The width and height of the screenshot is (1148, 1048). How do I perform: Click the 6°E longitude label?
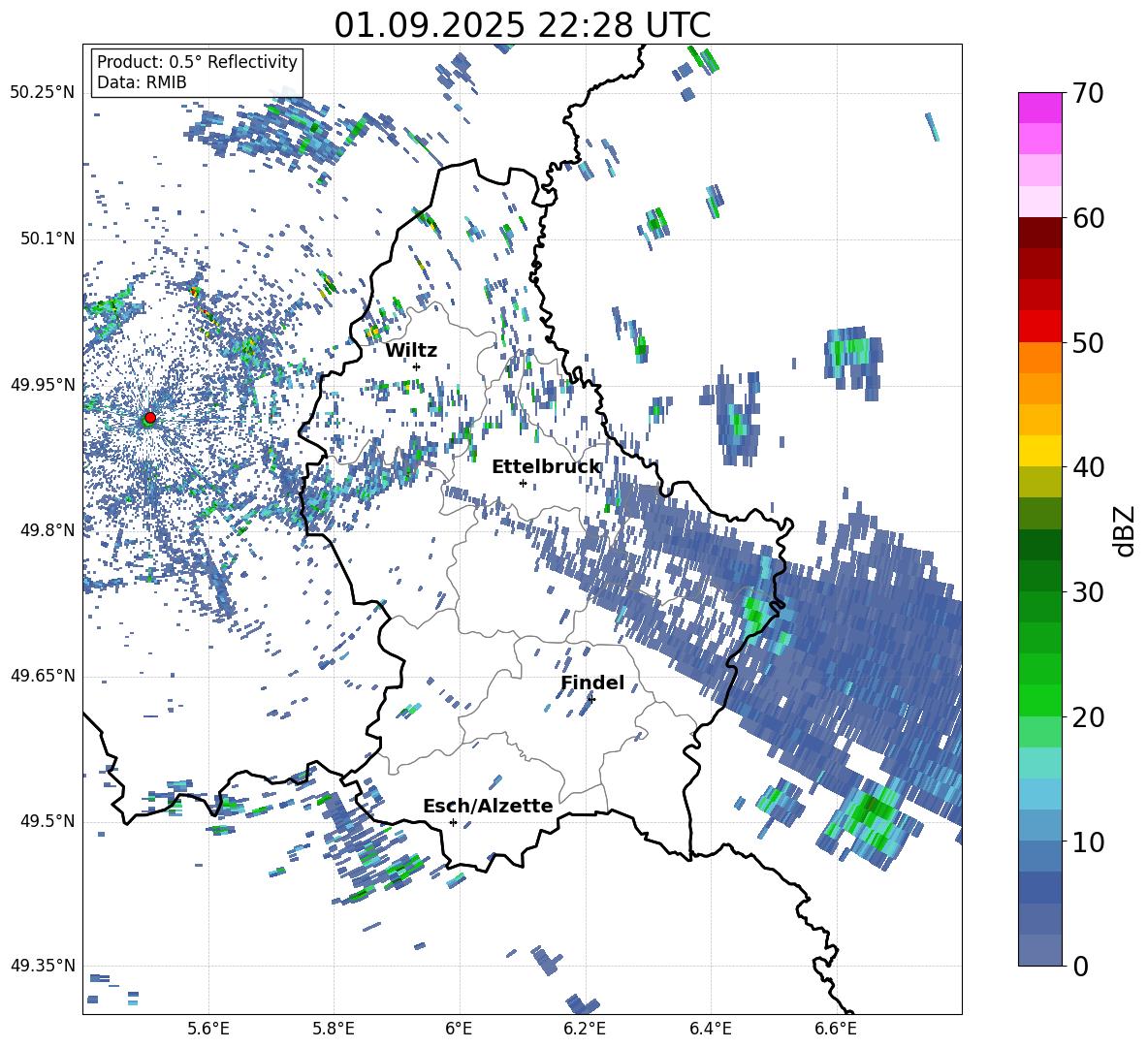point(459,1029)
